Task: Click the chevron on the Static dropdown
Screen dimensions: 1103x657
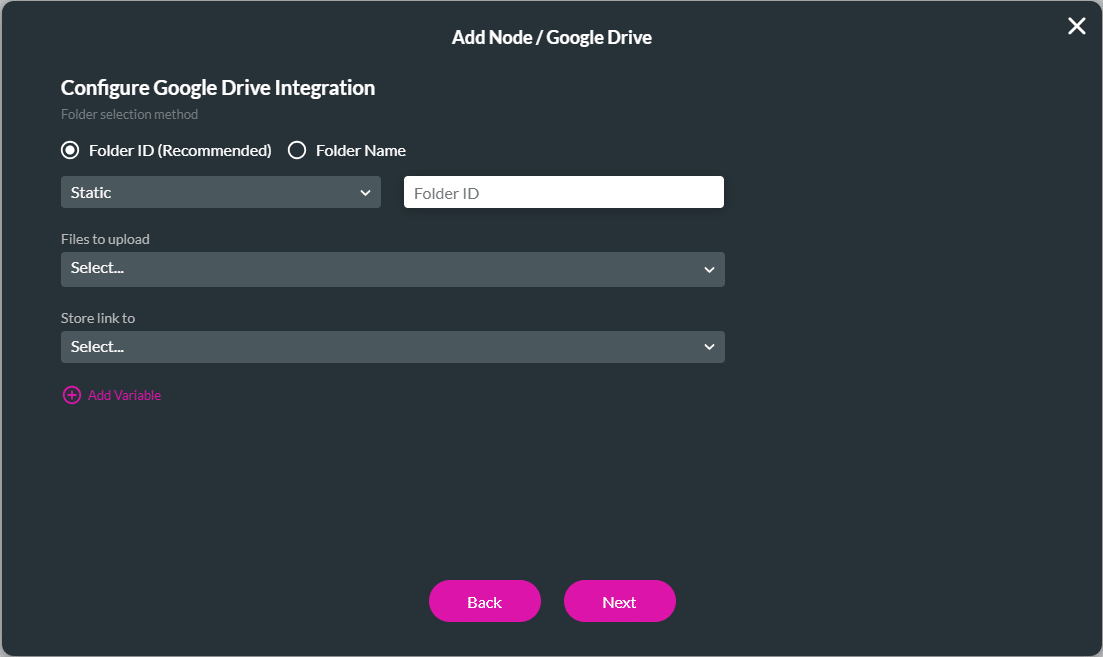Action: pos(367,191)
